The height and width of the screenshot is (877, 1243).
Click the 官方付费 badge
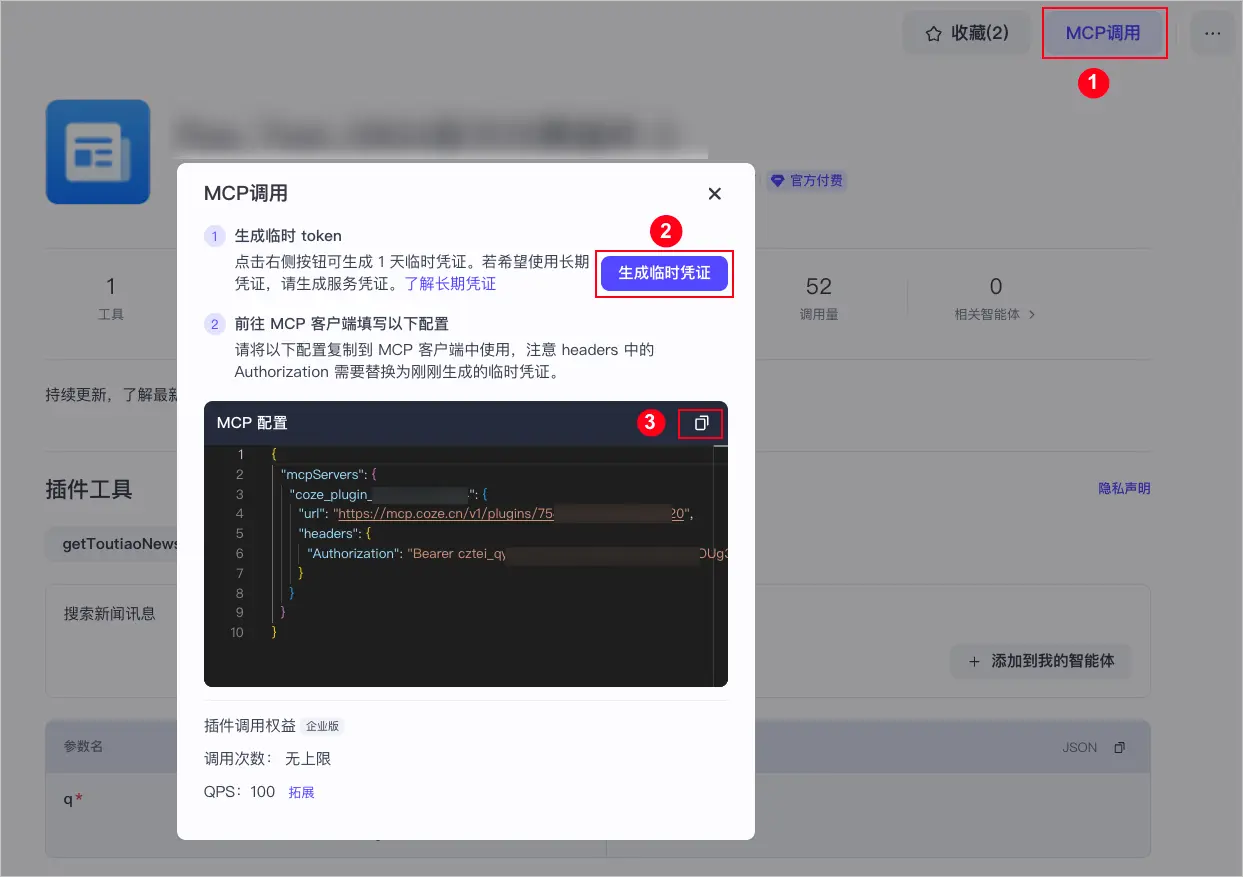click(x=807, y=181)
